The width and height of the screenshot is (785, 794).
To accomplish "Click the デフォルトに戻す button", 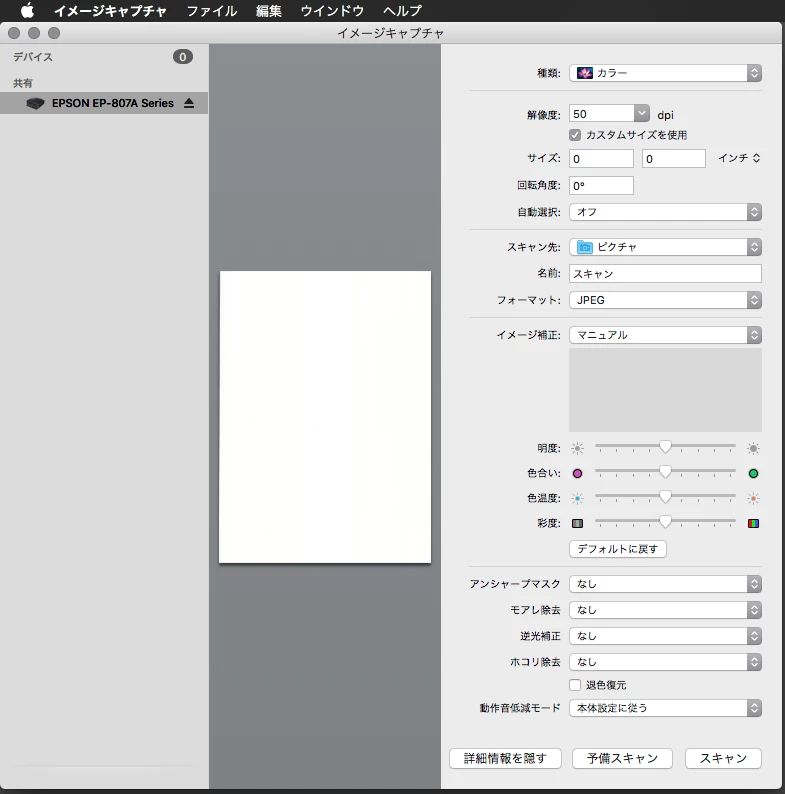I will point(617,549).
